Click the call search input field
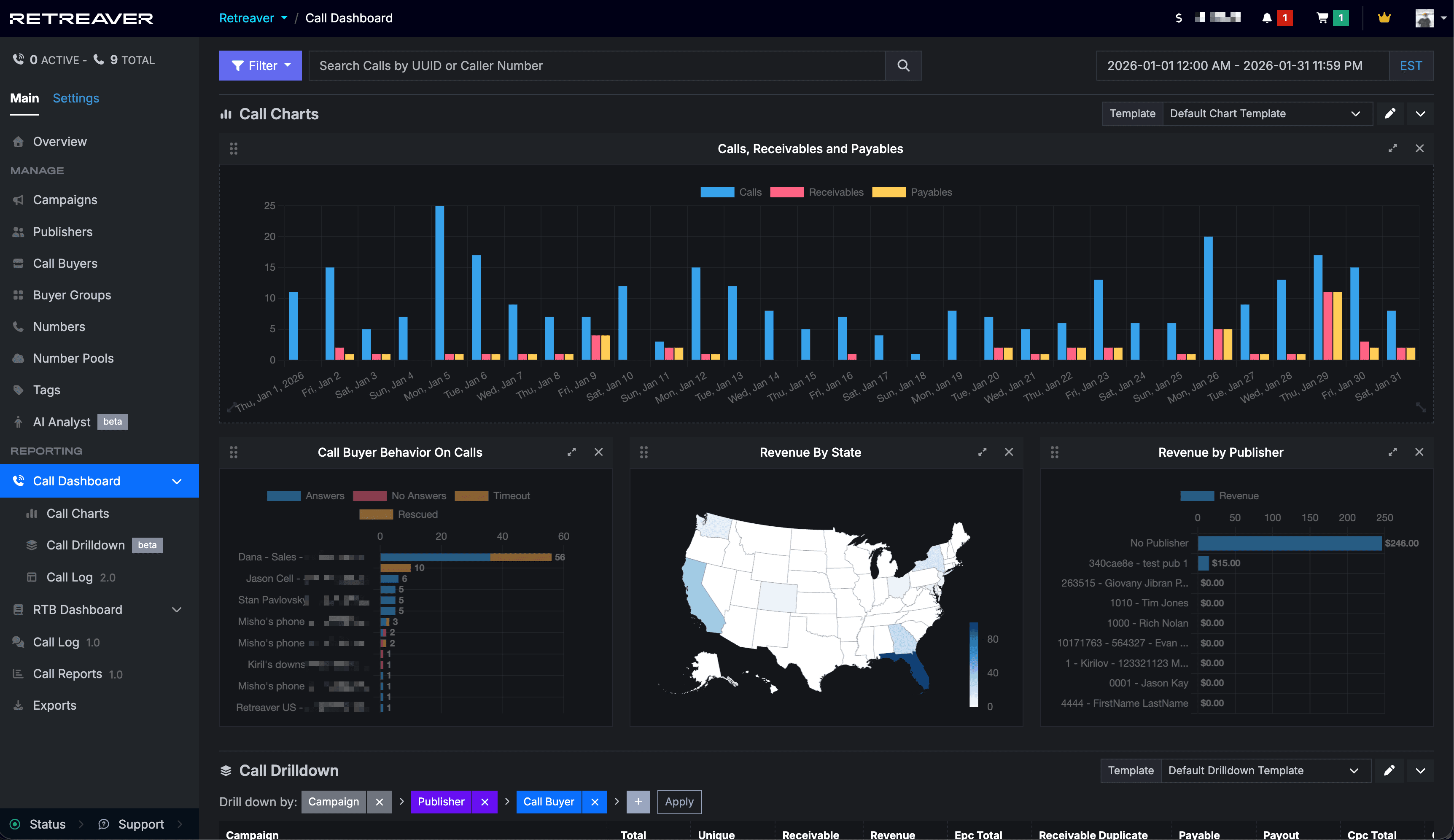Viewport: 1454px width, 840px height. click(x=594, y=65)
